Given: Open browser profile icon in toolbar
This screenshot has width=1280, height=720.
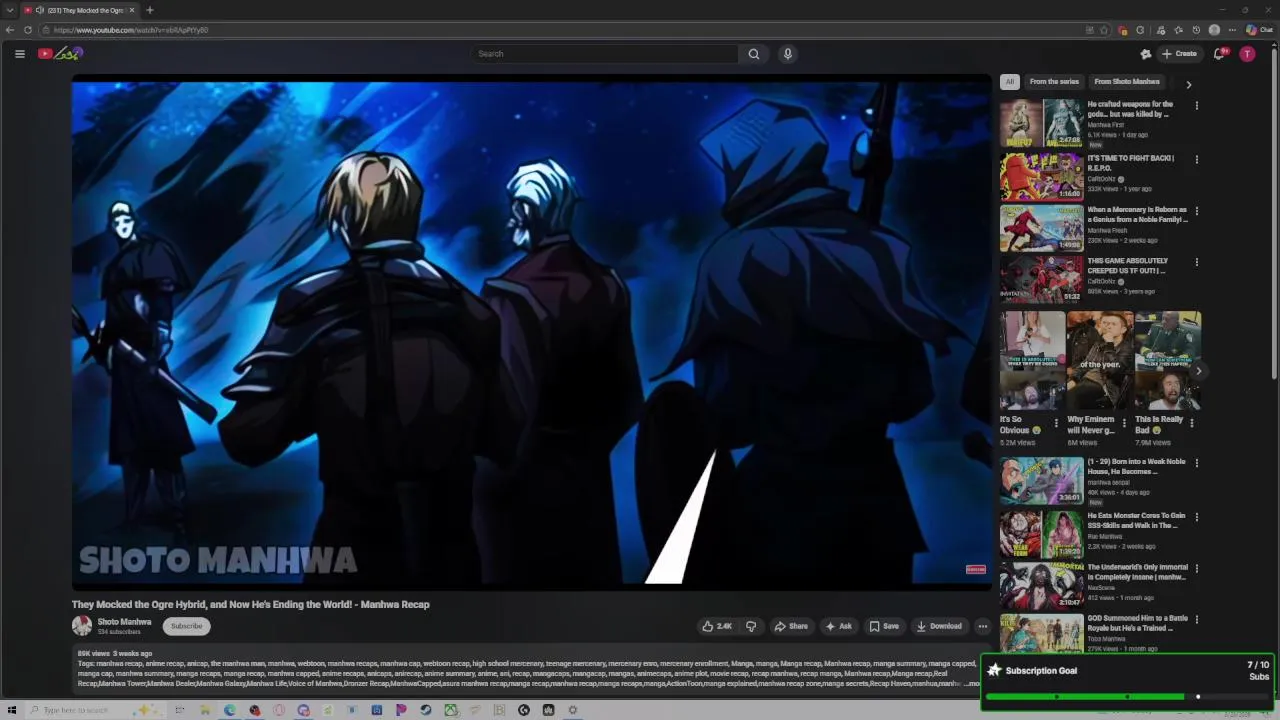Looking at the screenshot, I should point(1214,30).
